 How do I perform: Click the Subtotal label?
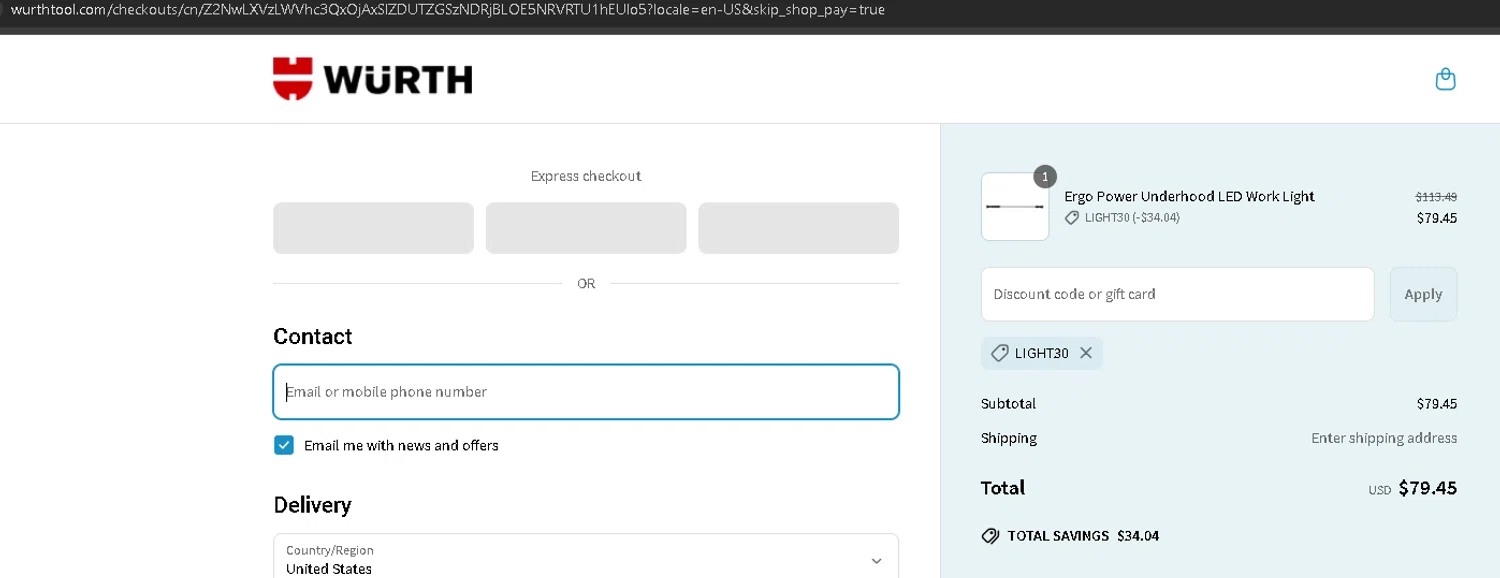coord(1008,404)
